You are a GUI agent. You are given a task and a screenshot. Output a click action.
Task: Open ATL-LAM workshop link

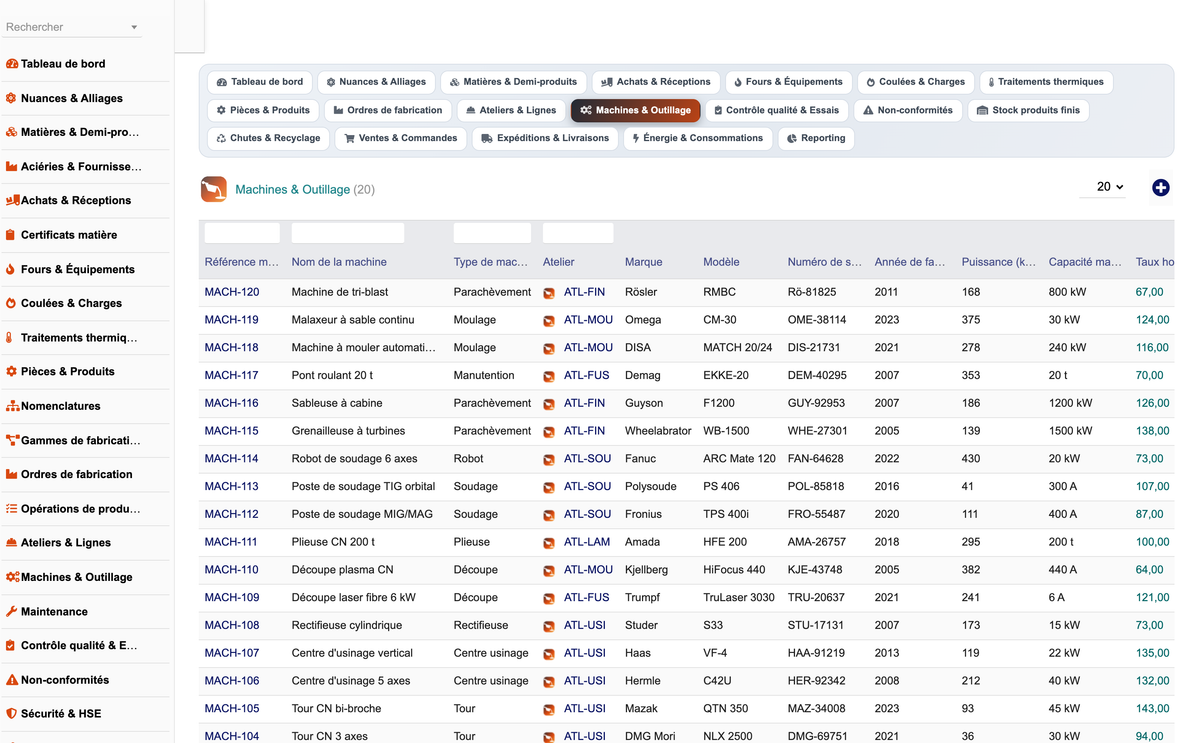(x=587, y=542)
